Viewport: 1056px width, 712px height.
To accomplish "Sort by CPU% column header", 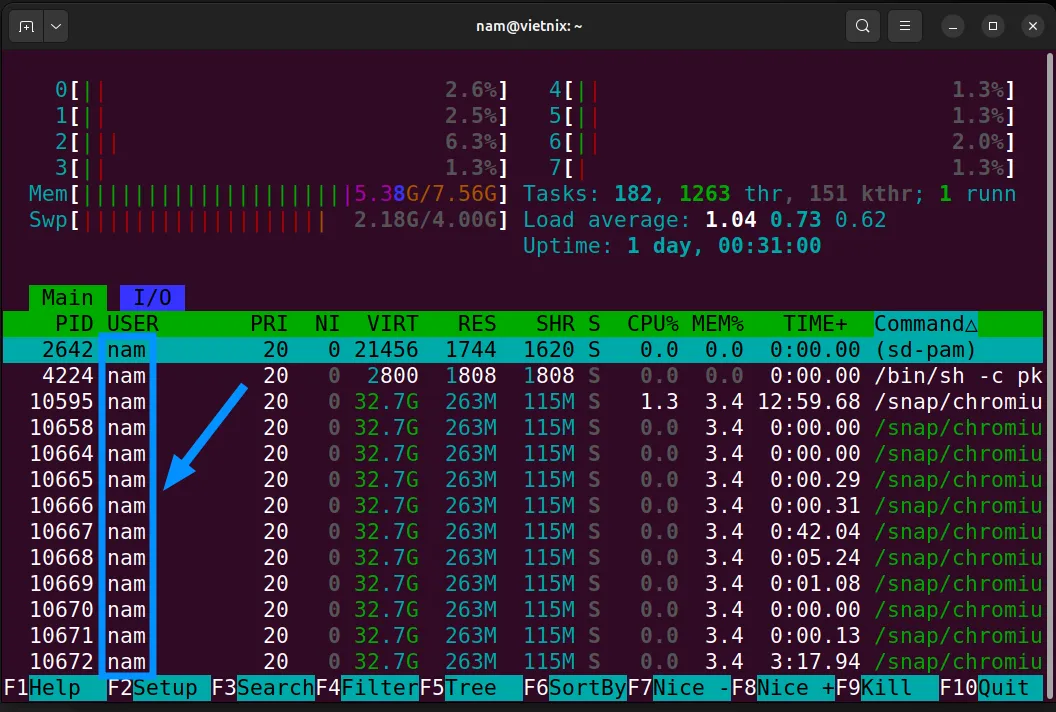I will pyautogui.click(x=653, y=324).
